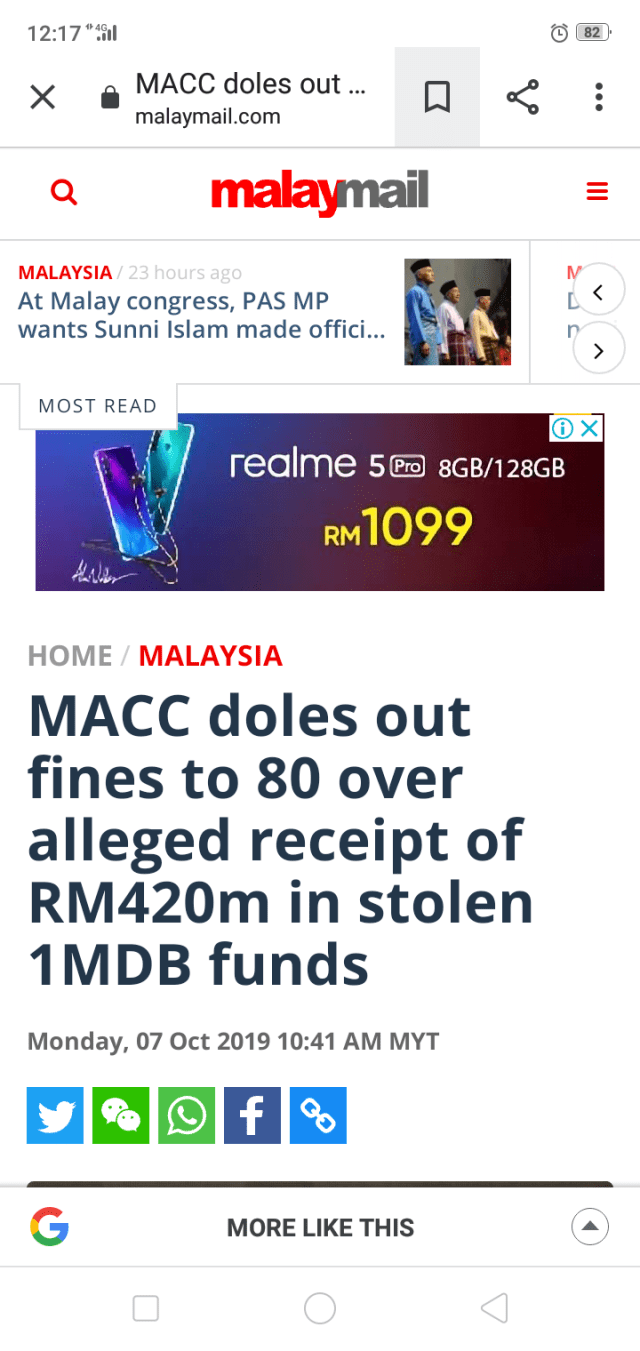Show previous most-read story with left chevron

point(598,292)
